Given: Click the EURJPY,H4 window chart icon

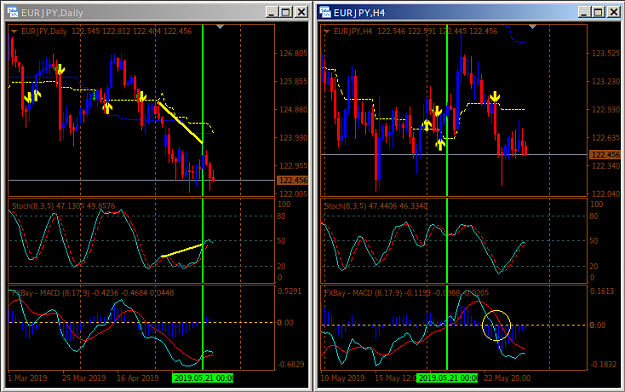Looking at the screenshot, I should click(325, 12).
